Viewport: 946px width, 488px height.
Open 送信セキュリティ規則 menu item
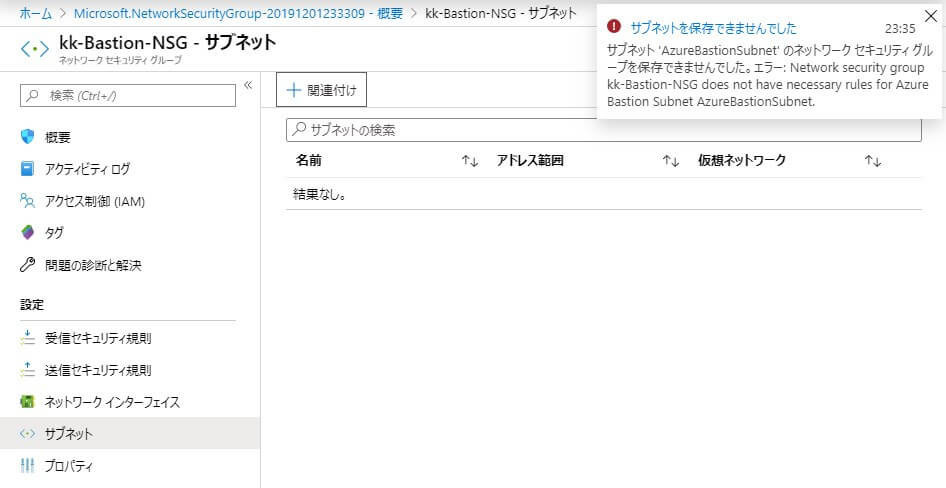[98, 370]
